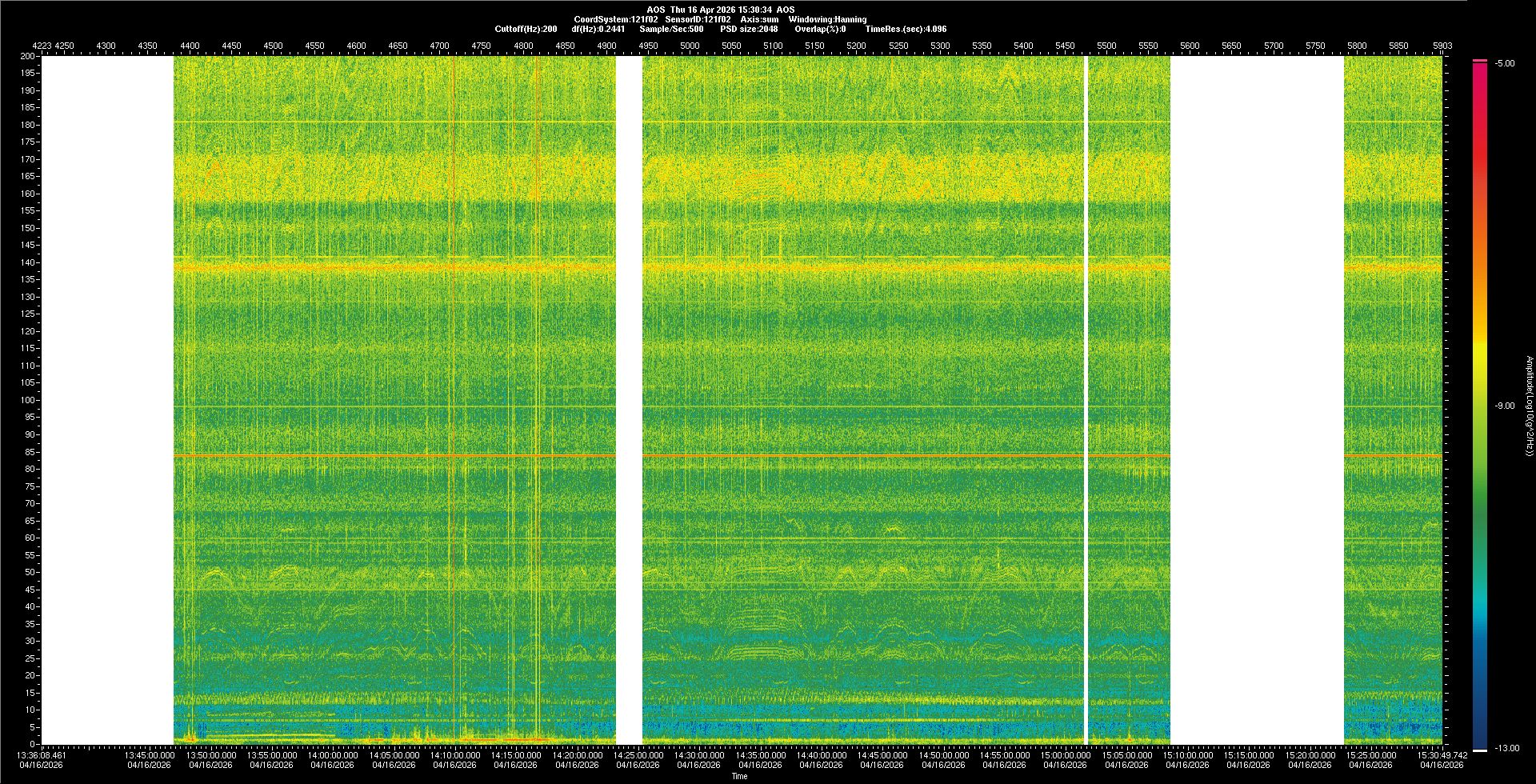Click the 14:25:00.000 time axis label
This screenshot has width=1536, height=784.
tap(638, 755)
